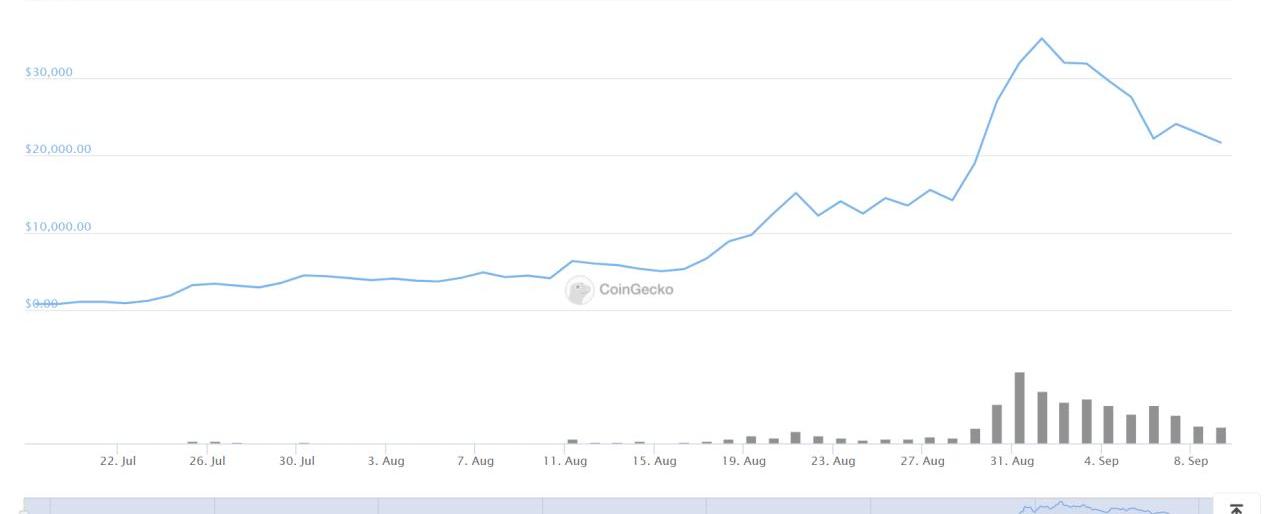Click the $30,000 y-axis label
Screen dimensions: 1269x514
tap(49, 73)
